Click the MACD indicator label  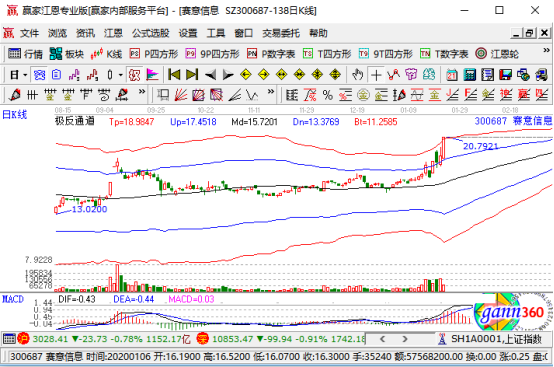(x=13, y=299)
